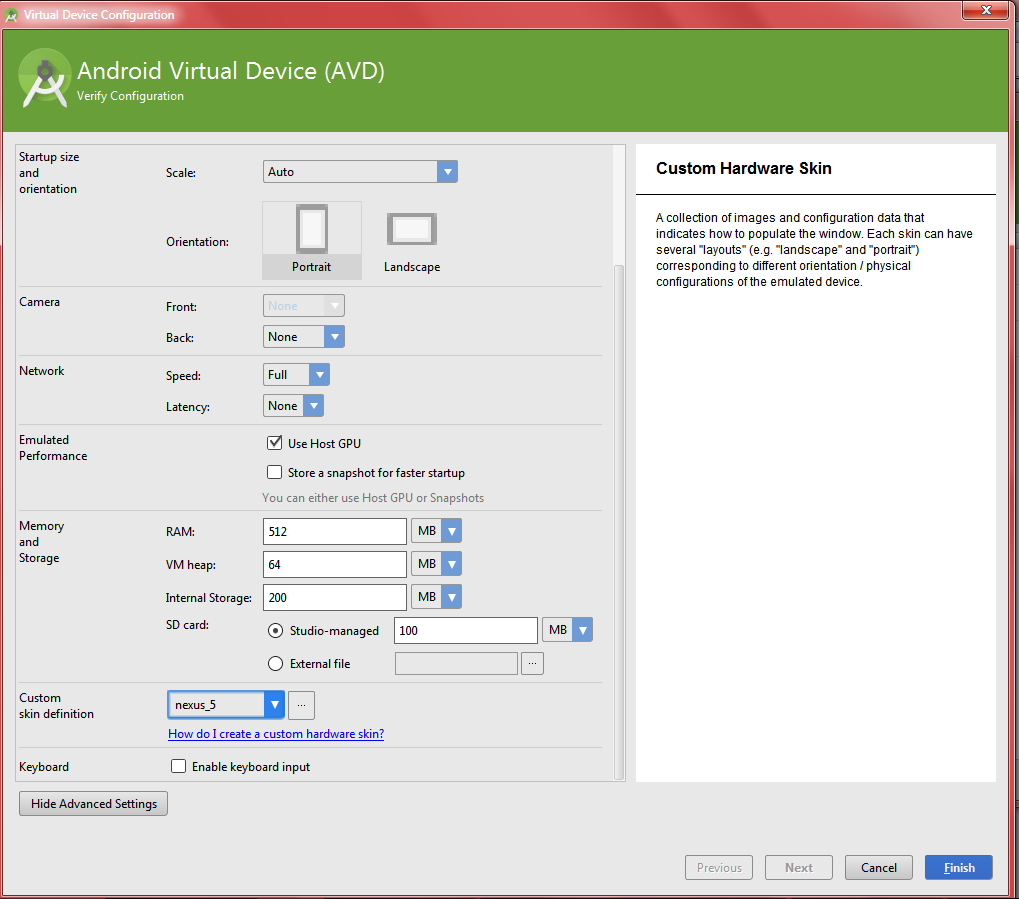Browse for external SD card file
The height and width of the screenshot is (899, 1019).
tap(532, 664)
